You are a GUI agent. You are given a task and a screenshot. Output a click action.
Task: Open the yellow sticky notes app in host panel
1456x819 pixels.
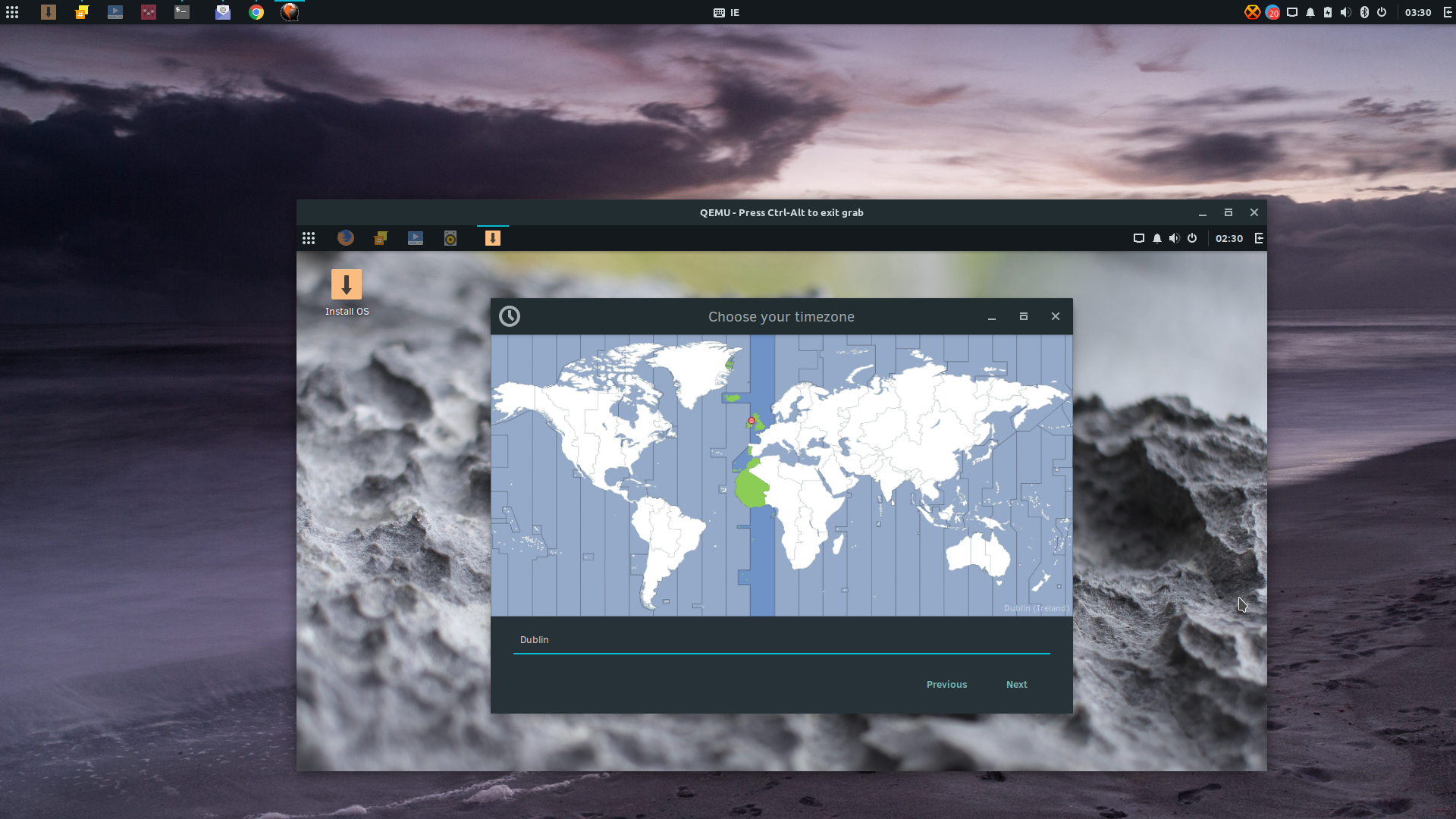(x=82, y=12)
